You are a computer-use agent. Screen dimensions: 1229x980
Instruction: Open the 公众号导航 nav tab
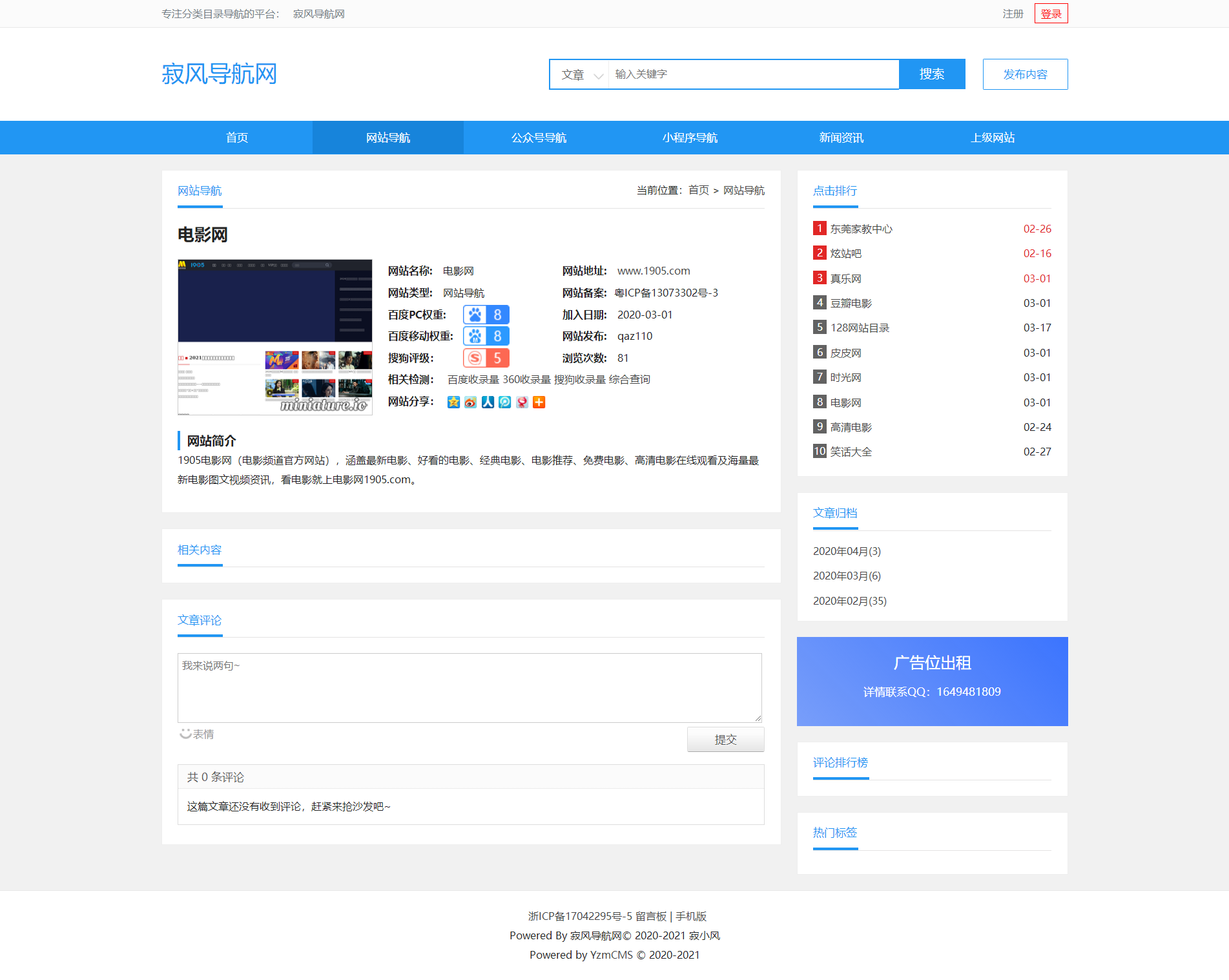(x=539, y=138)
